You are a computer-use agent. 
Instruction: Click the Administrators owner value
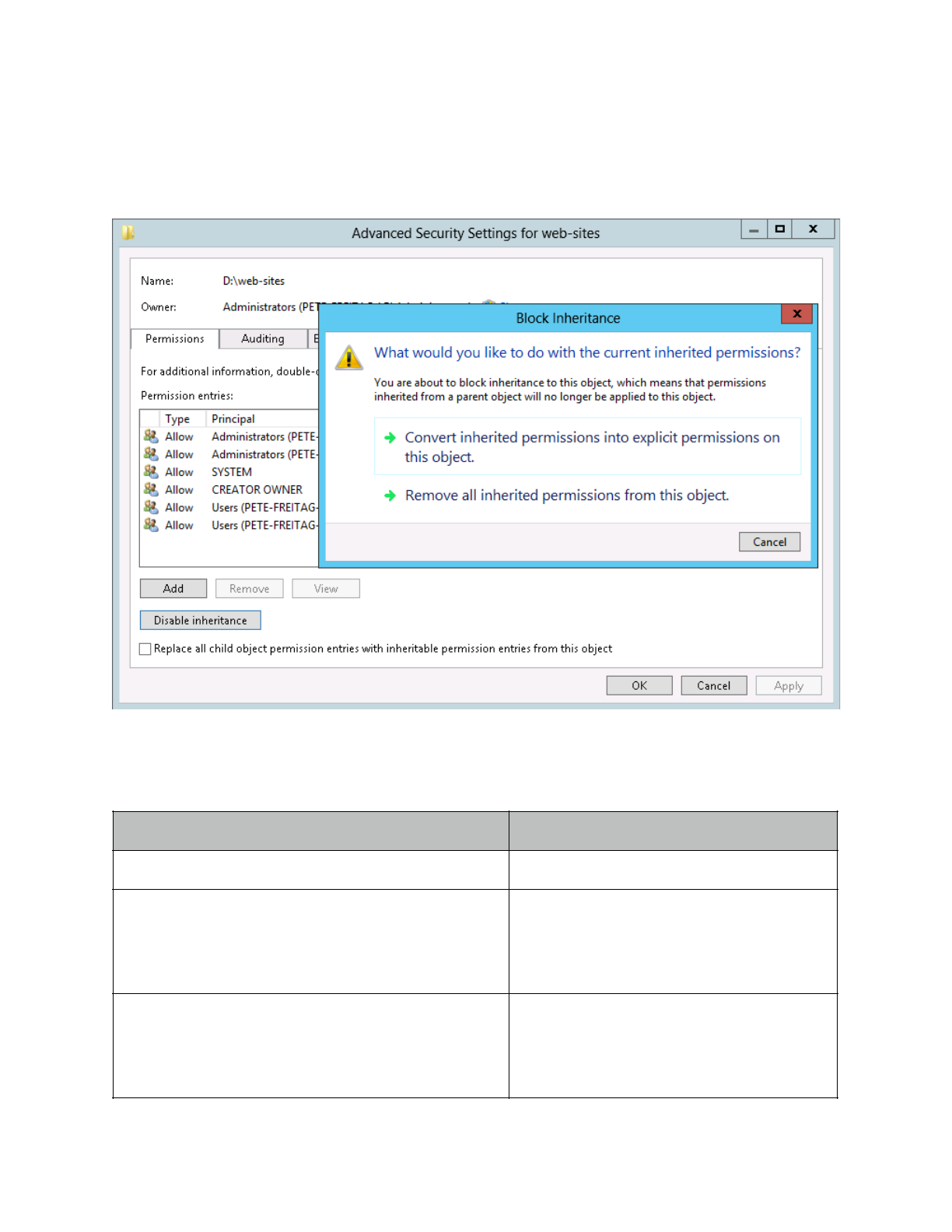click(x=271, y=307)
